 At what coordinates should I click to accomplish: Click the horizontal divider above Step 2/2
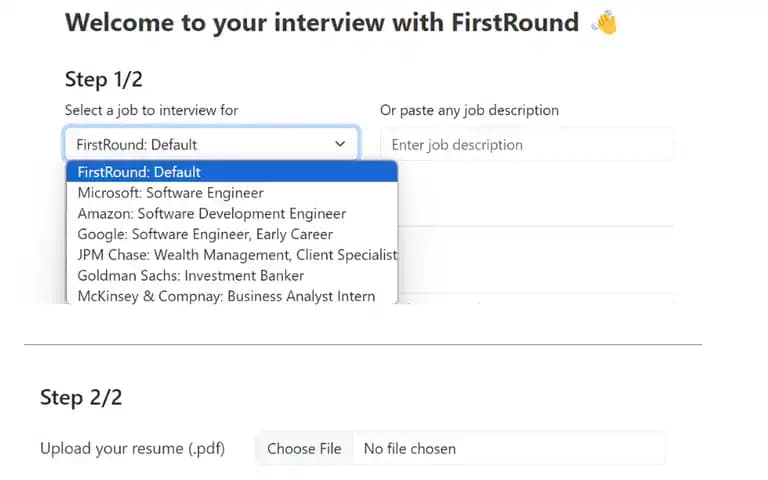click(363, 344)
